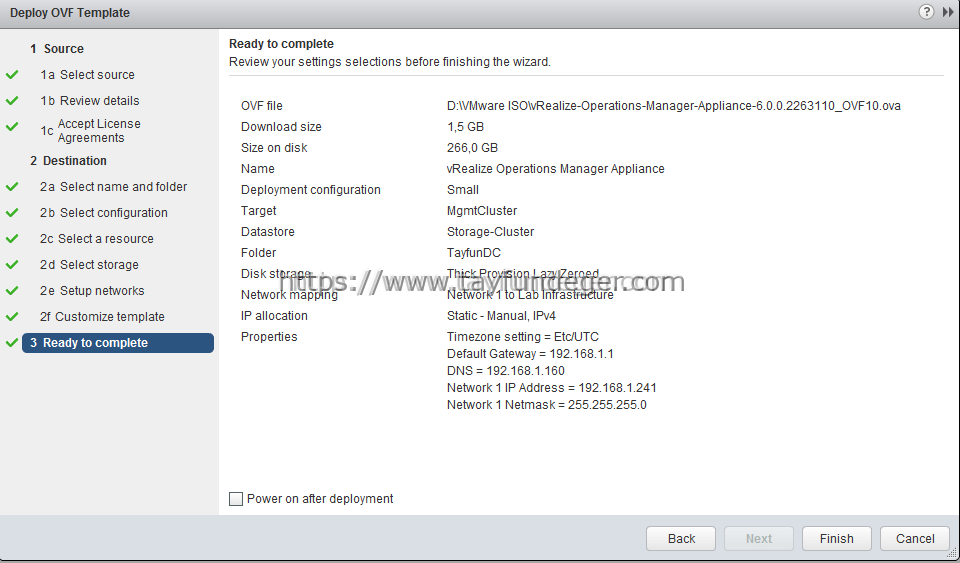Screen dimensions: 960x563
Task: Click the IP allocation value Static - Manual, IPv4
Action: (x=501, y=316)
